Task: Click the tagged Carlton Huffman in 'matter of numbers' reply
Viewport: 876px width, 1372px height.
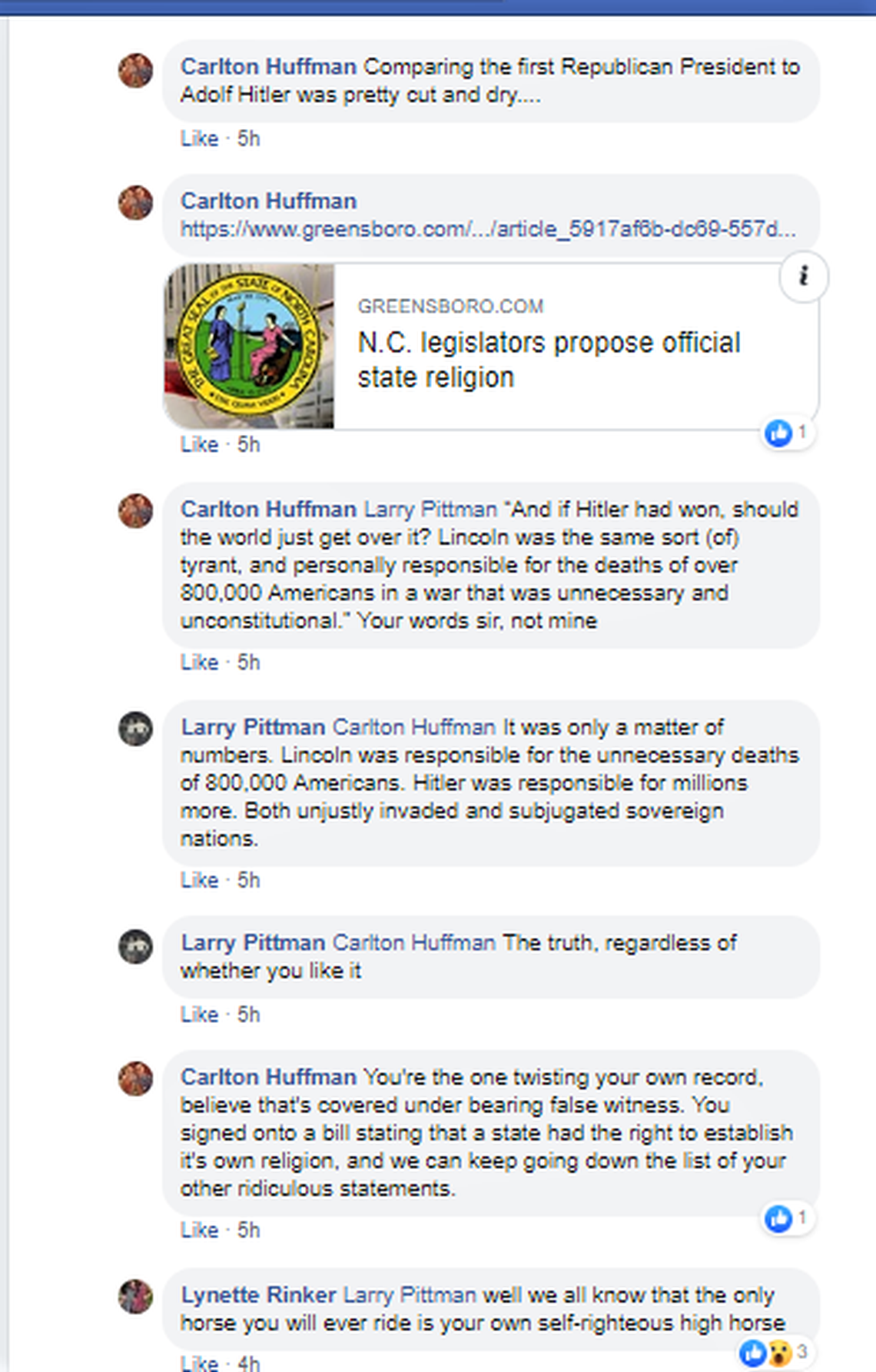Action: tap(414, 727)
